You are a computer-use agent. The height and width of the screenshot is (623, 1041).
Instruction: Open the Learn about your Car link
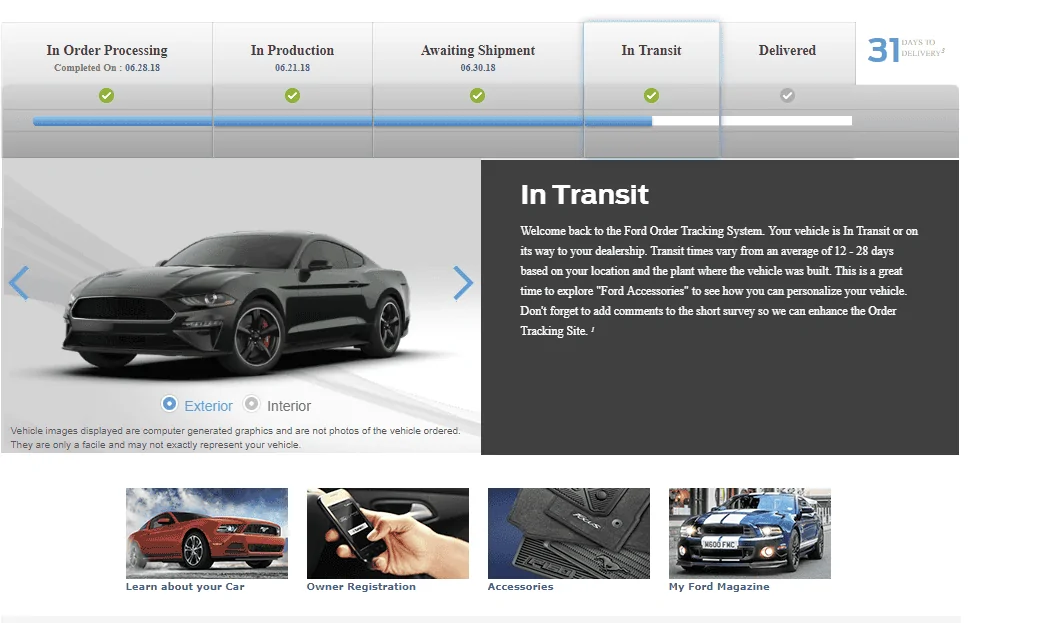click(x=185, y=586)
